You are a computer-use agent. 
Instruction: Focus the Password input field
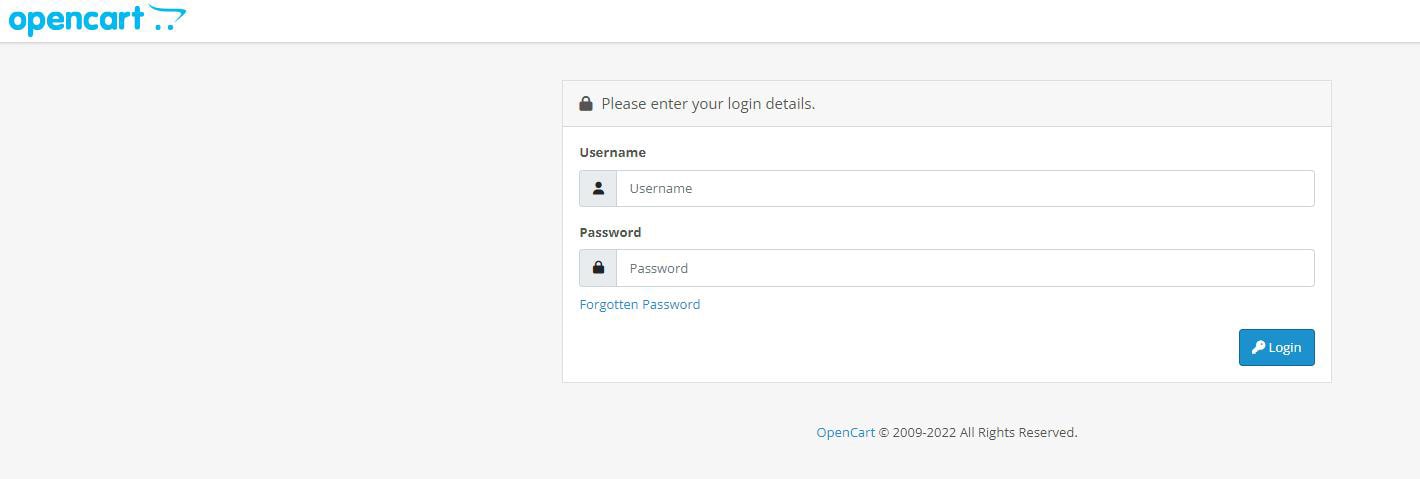(964, 268)
